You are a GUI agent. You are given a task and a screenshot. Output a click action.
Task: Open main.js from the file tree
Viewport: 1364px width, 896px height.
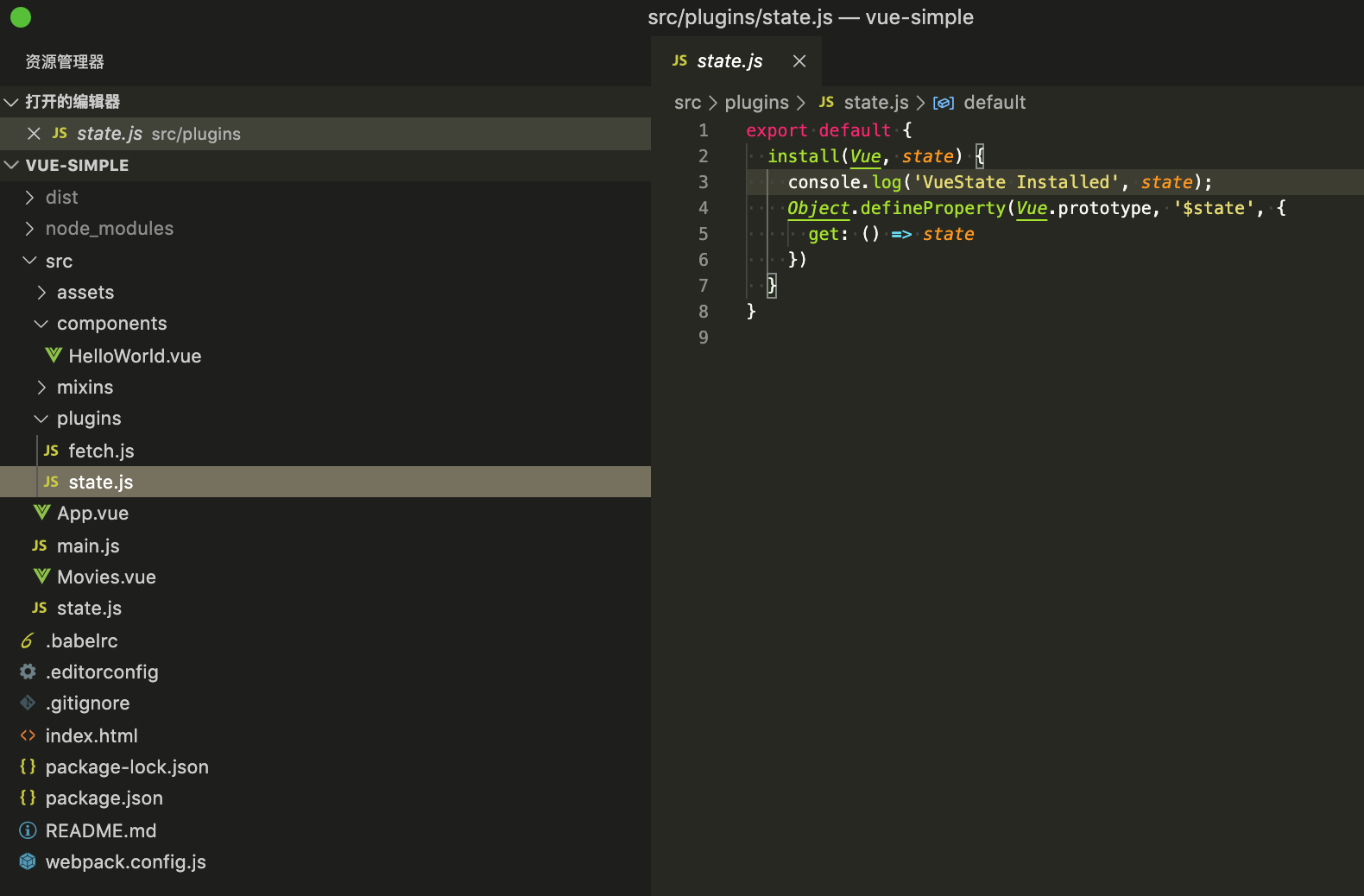coord(88,546)
